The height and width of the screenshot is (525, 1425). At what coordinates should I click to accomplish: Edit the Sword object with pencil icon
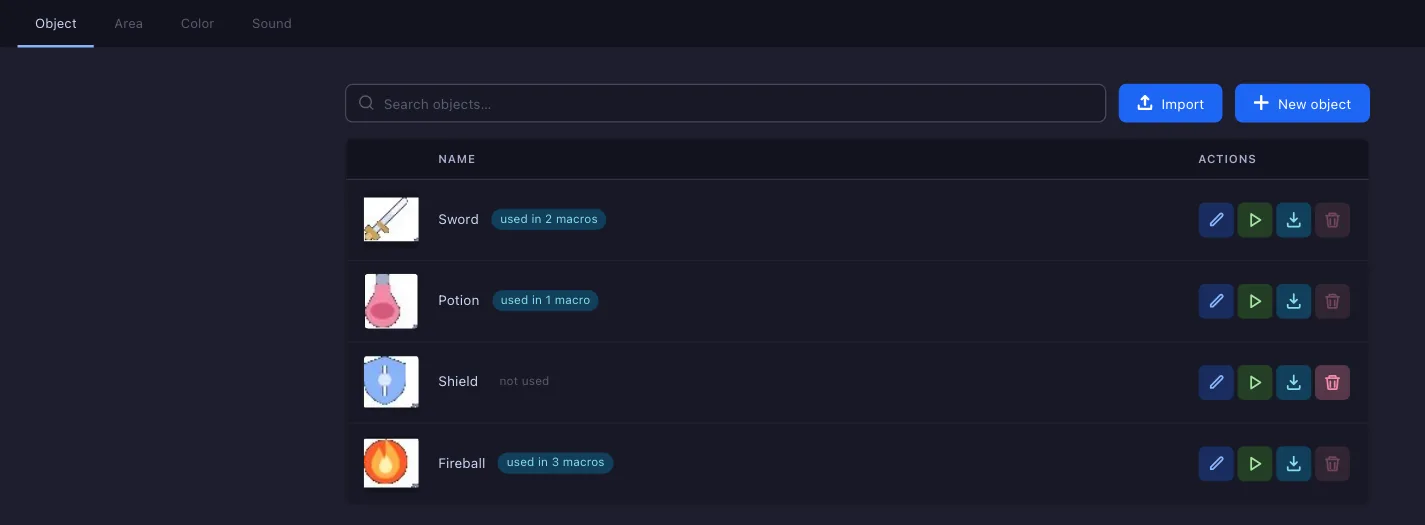coord(1216,220)
